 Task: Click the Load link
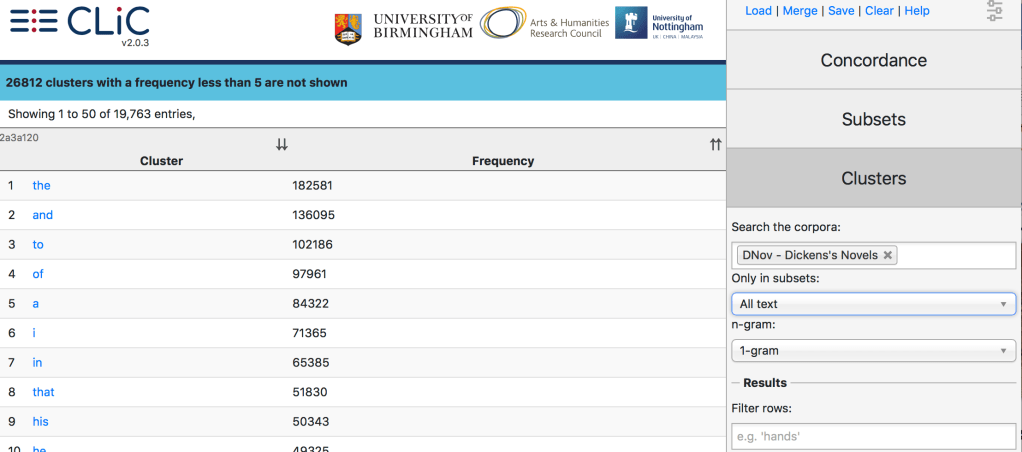tap(758, 11)
